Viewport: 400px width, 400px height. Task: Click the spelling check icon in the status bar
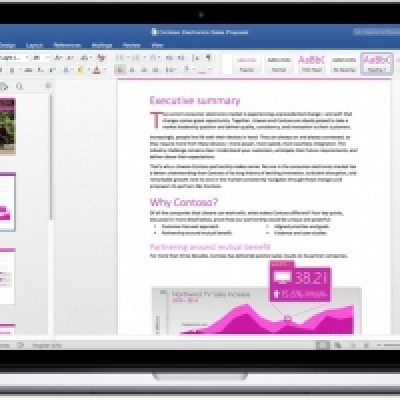21,345
